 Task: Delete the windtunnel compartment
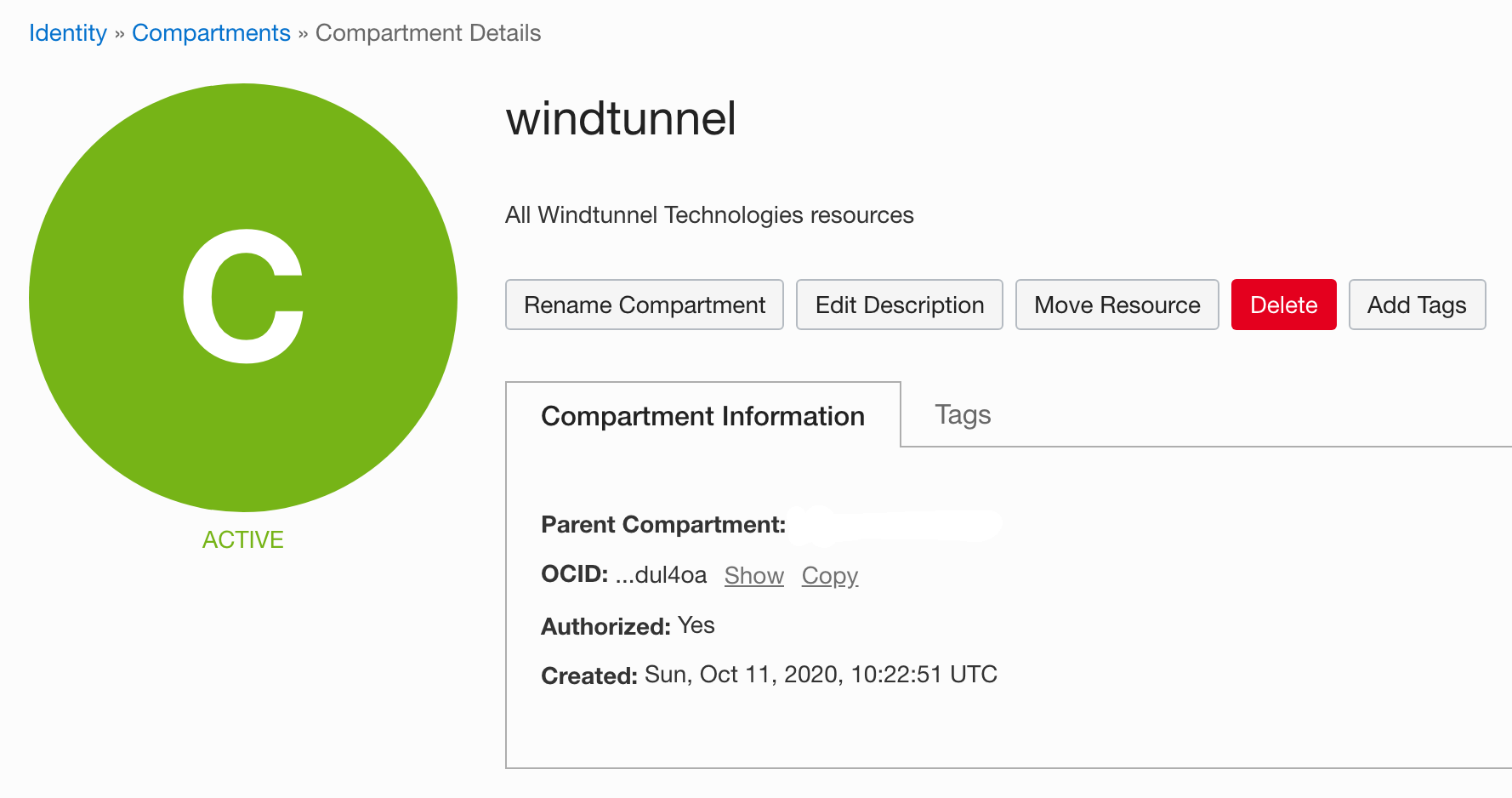pyautogui.click(x=1284, y=305)
